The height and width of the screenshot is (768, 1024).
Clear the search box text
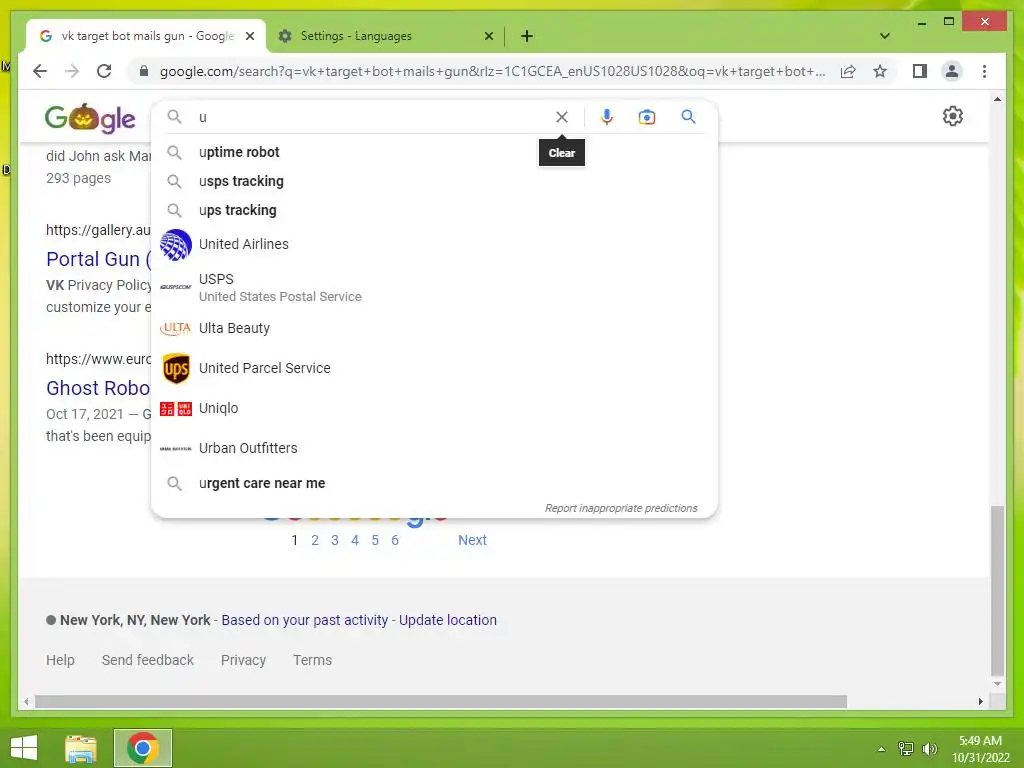click(x=562, y=117)
